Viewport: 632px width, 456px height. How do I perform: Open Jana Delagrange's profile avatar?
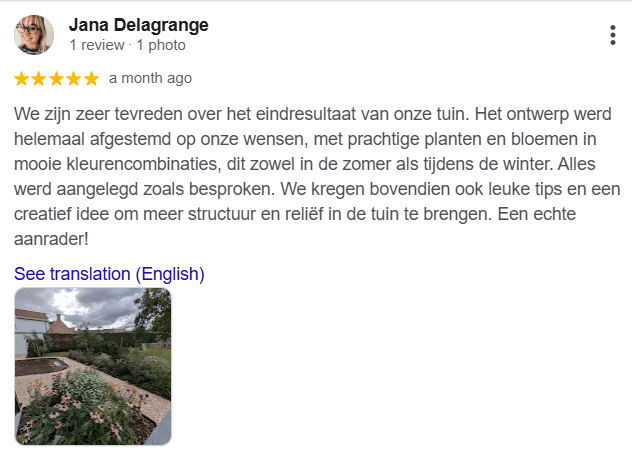(x=34, y=35)
